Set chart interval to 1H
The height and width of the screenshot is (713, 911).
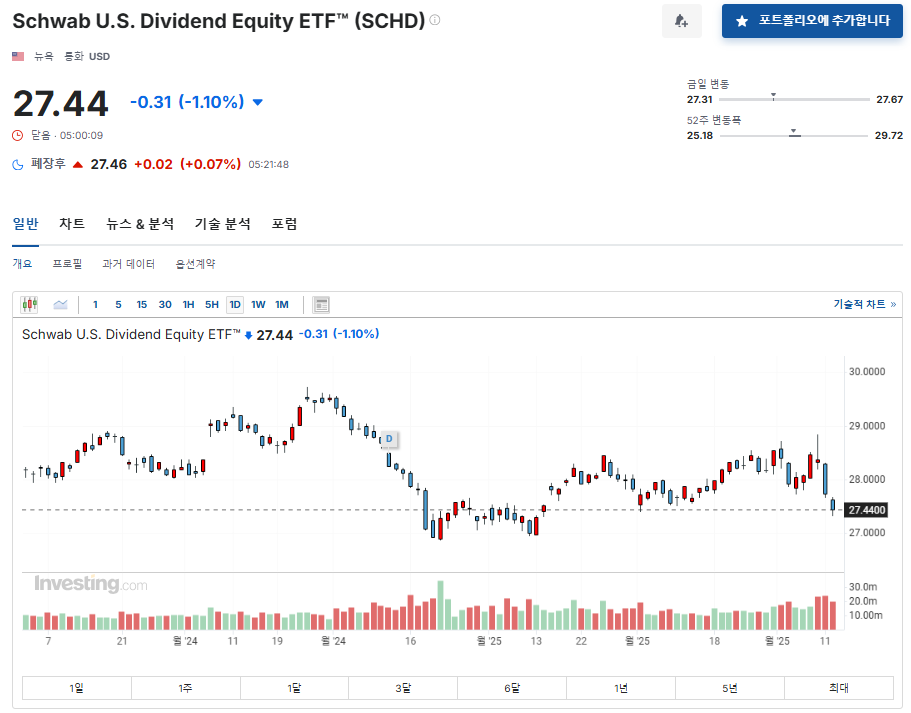pyautogui.click(x=188, y=304)
